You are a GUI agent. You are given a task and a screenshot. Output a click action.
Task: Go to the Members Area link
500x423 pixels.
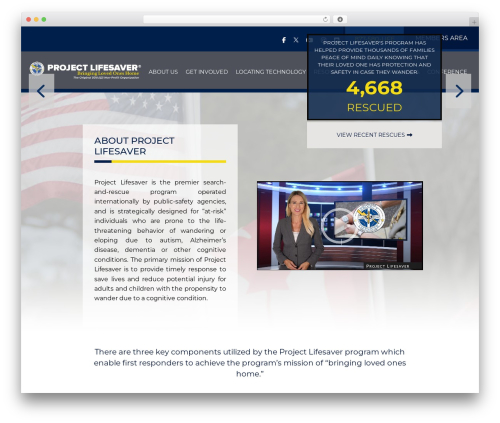click(441, 38)
